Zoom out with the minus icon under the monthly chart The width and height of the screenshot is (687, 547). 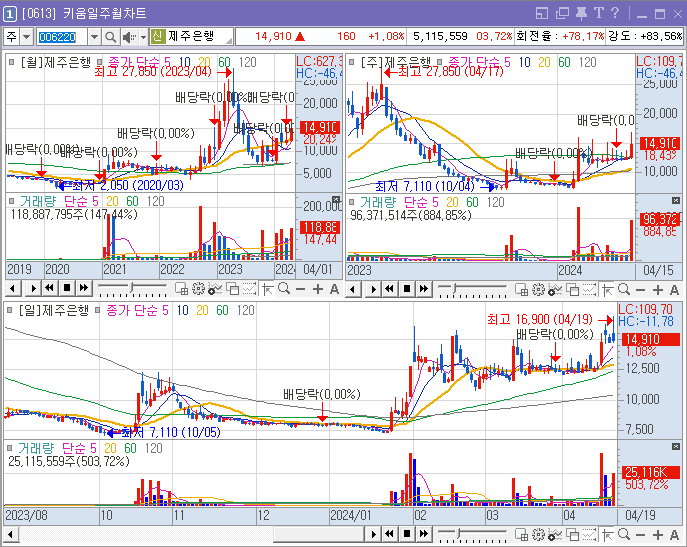(301, 289)
